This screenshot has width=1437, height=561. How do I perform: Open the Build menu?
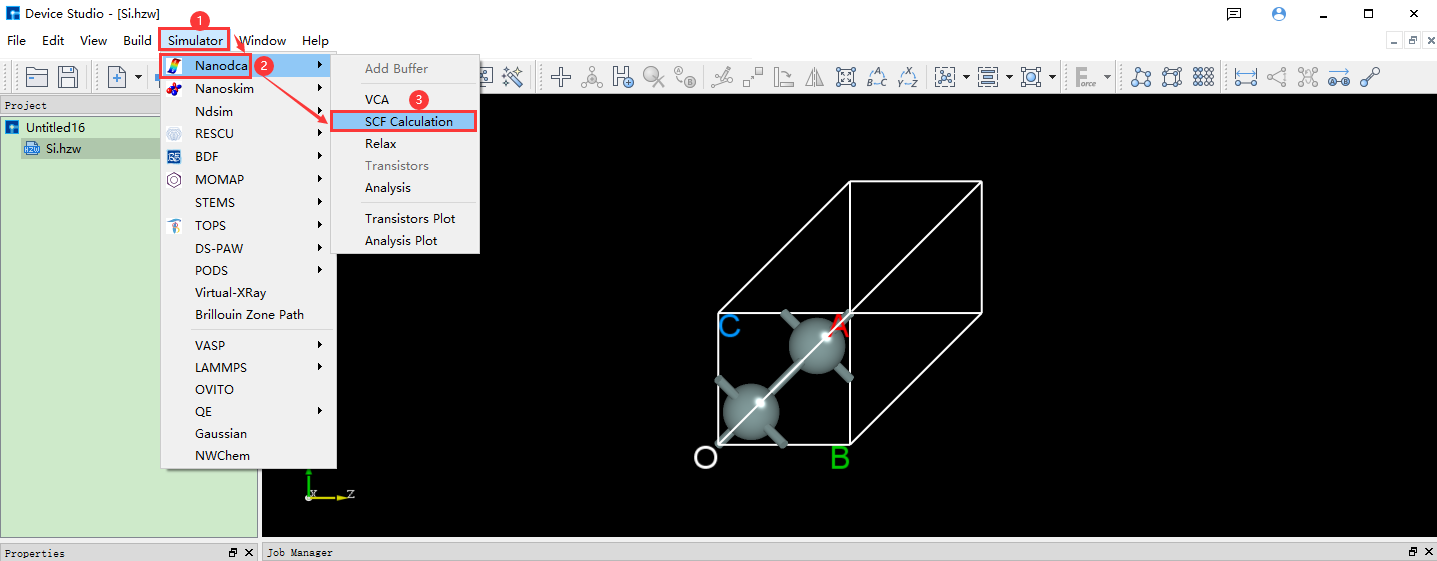[x=137, y=41]
